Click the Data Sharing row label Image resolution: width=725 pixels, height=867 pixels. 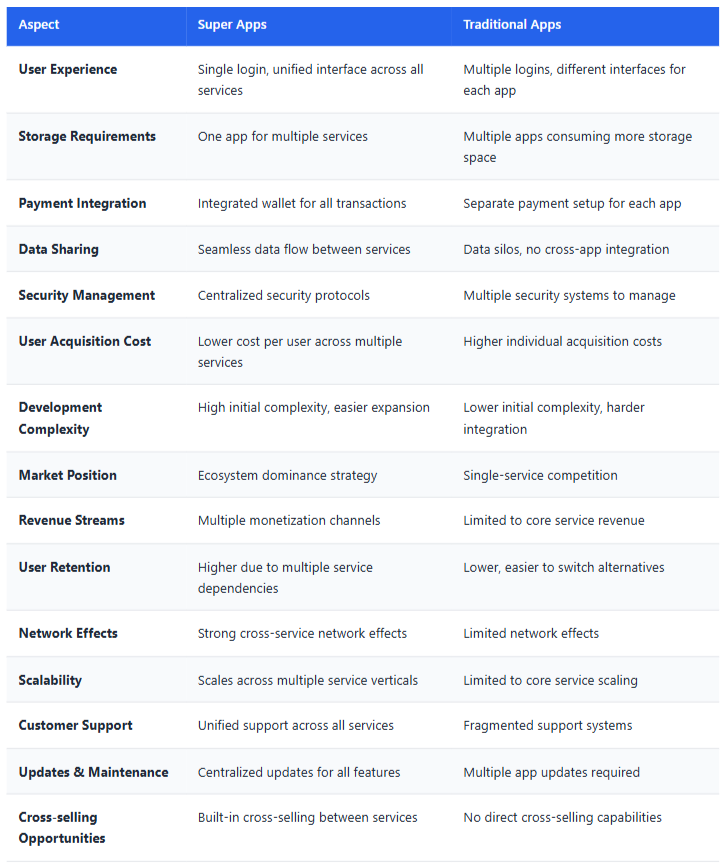point(59,249)
